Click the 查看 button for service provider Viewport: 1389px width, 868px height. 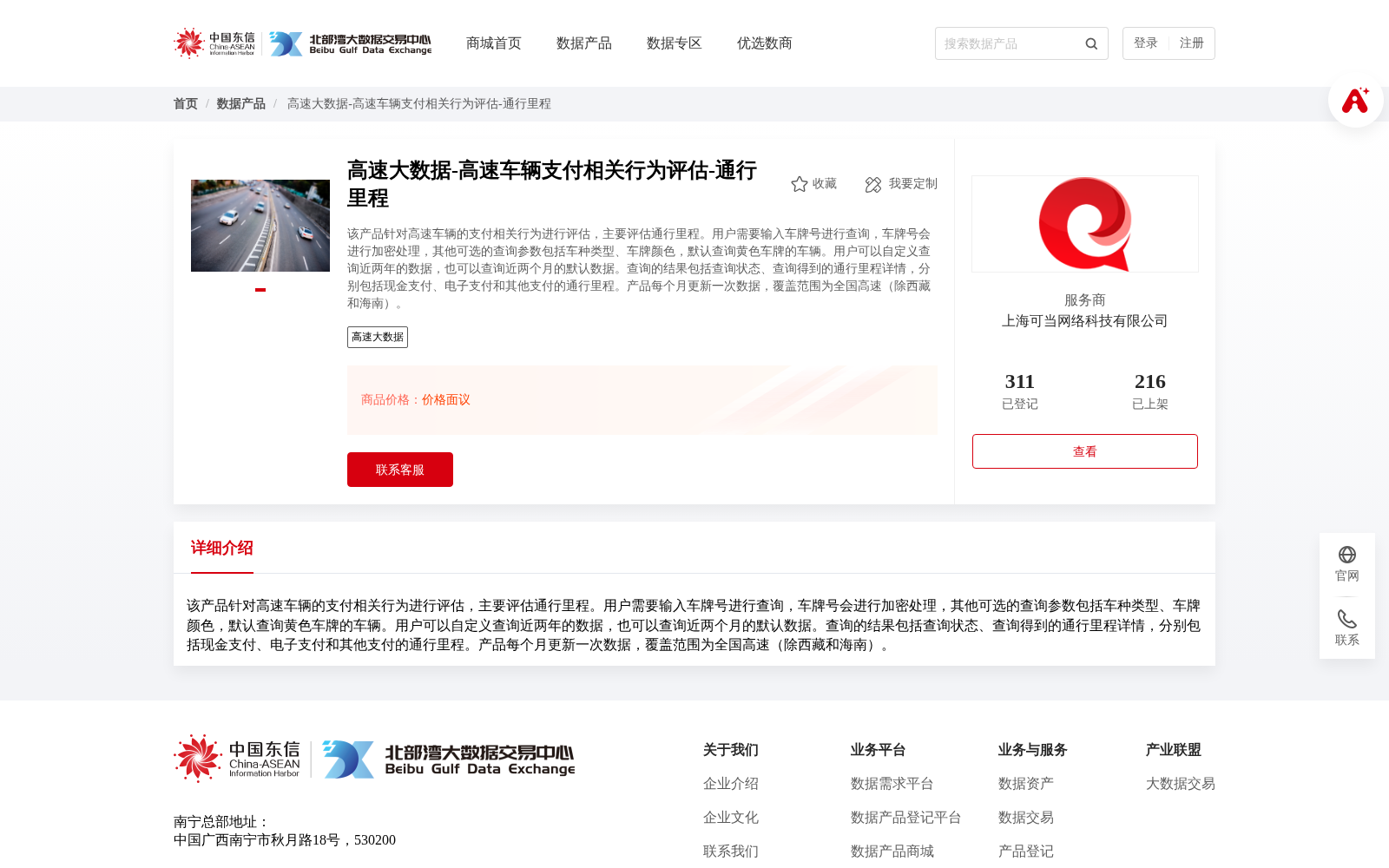[x=1085, y=451]
